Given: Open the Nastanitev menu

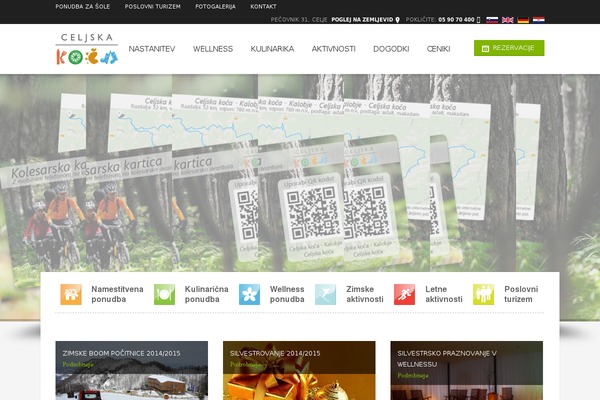Looking at the screenshot, I should click(x=152, y=49).
